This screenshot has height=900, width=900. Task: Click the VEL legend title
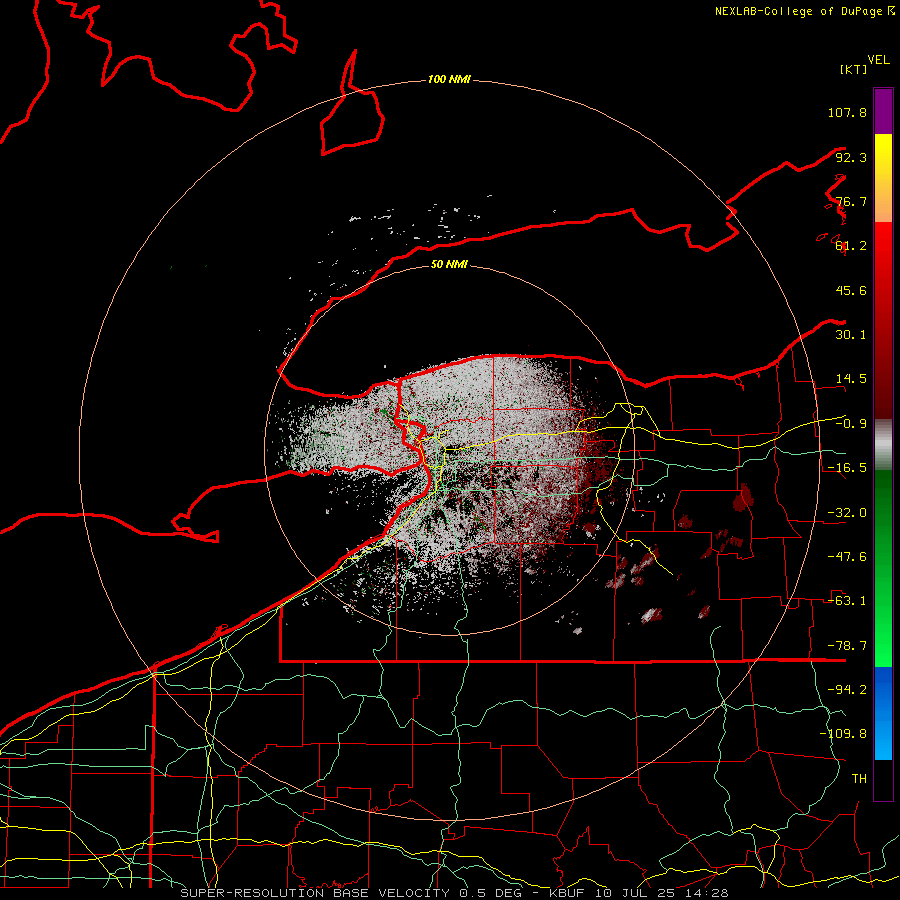[878, 60]
